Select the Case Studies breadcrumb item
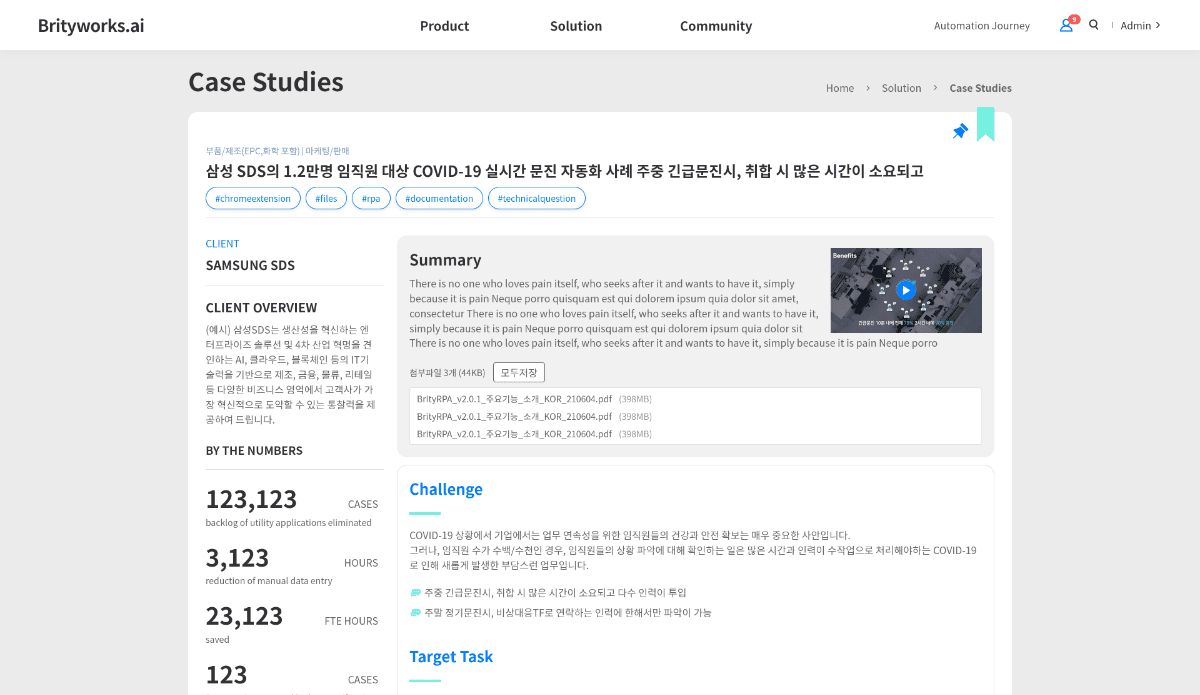This screenshot has height=695, width=1200. [980, 88]
